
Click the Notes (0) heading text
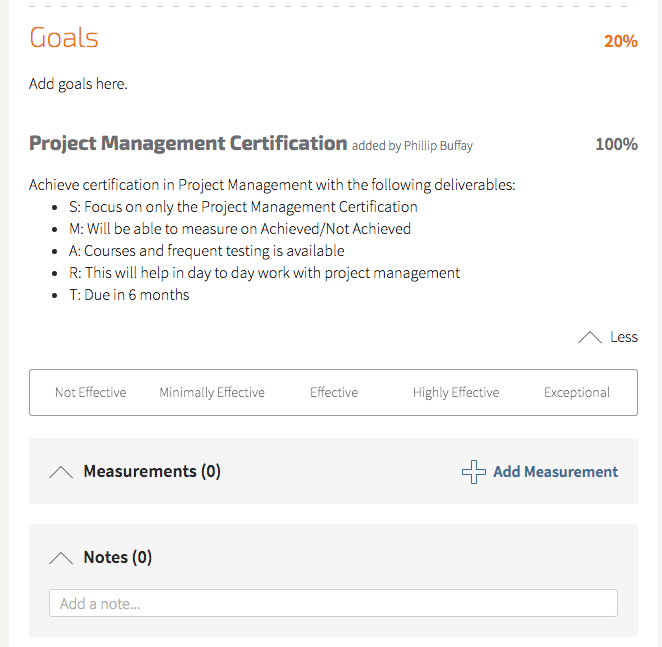pos(118,557)
